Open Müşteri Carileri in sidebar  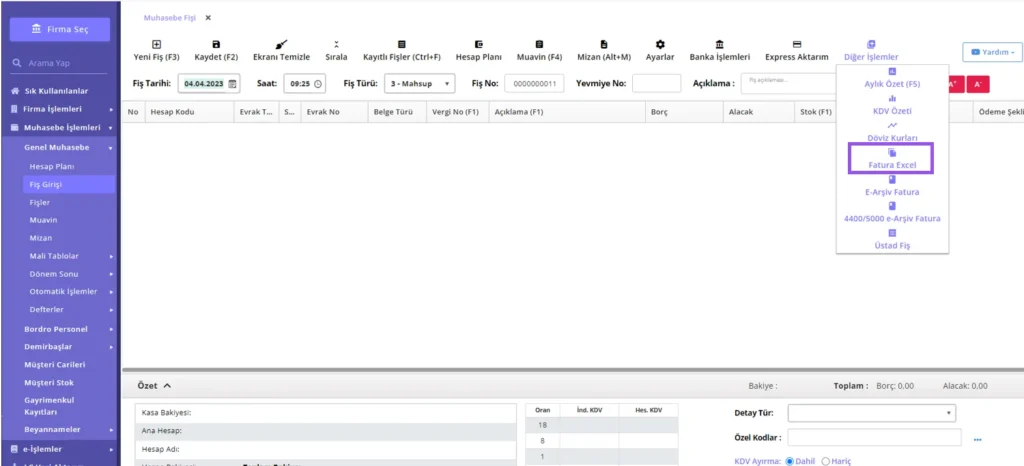click(54, 365)
